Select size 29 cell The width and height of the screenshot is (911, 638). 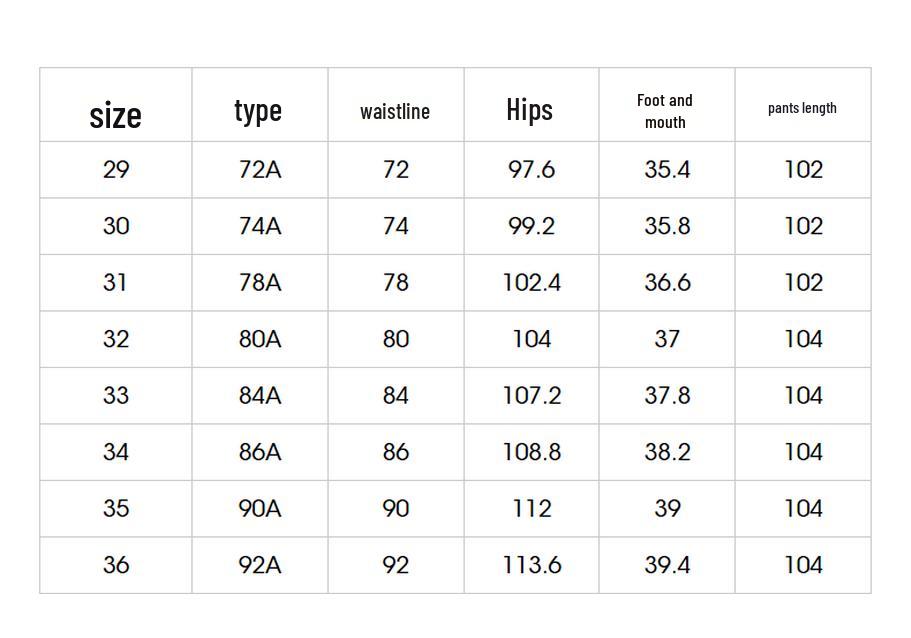(116, 170)
